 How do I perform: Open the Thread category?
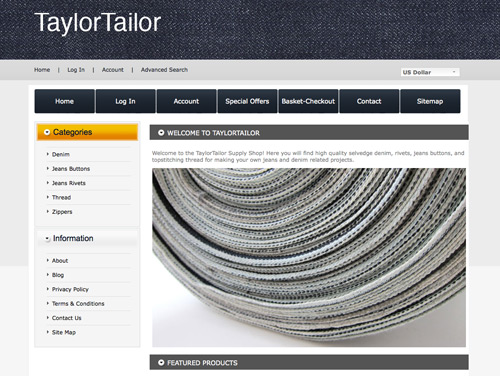(x=61, y=197)
